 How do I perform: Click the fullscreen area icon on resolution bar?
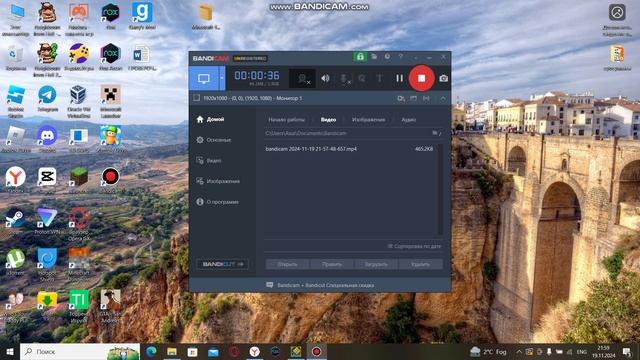[x=426, y=98]
